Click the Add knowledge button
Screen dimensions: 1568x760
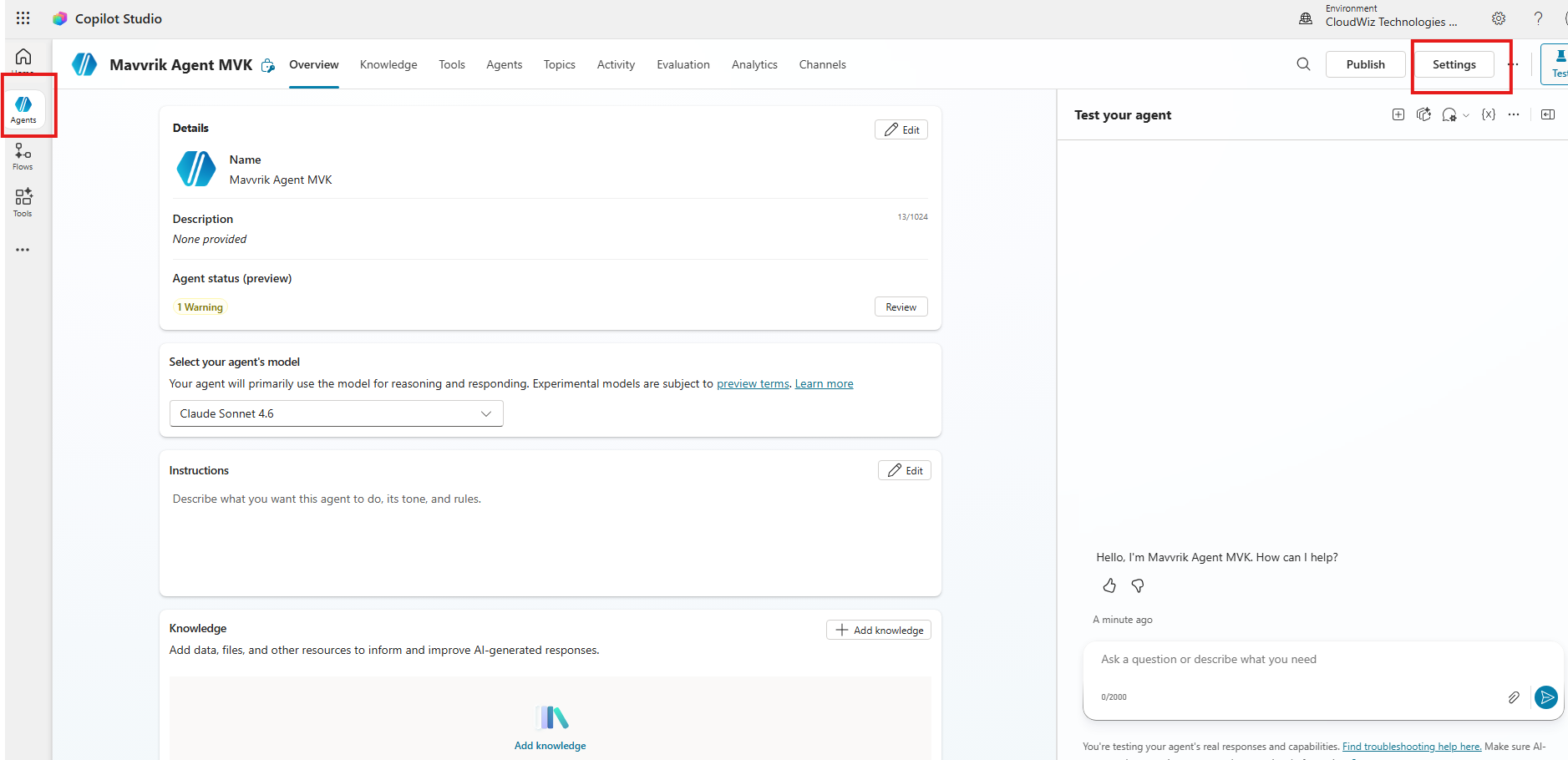pos(879,630)
